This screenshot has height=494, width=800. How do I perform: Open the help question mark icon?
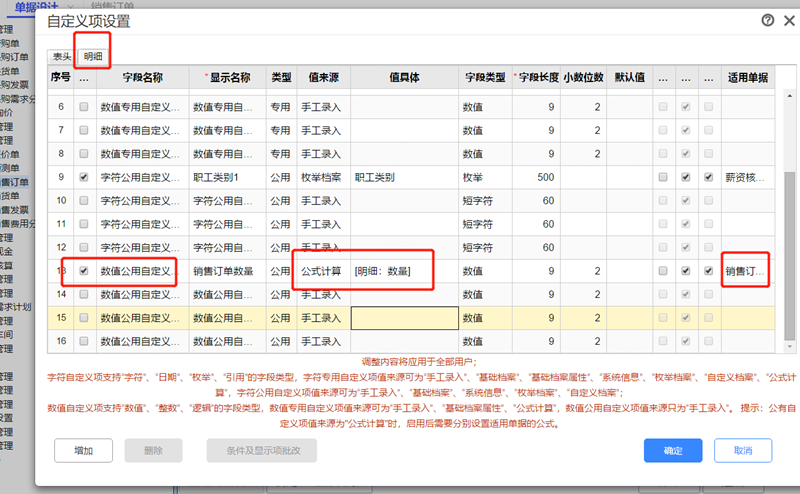tap(767, 20)
